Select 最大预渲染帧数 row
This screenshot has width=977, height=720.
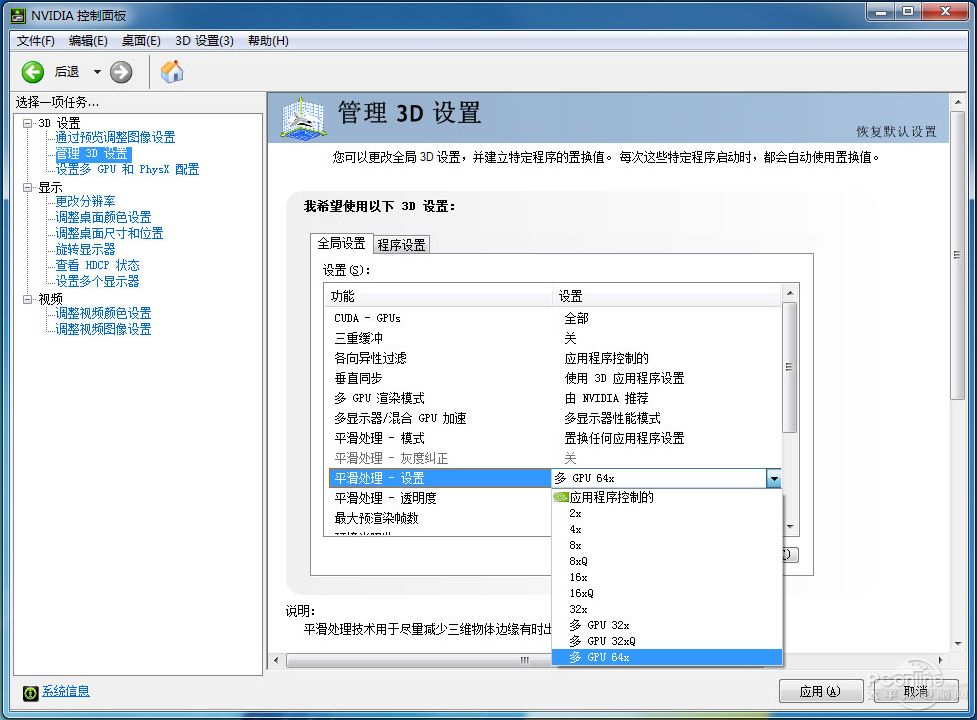(x=440, y=518)
